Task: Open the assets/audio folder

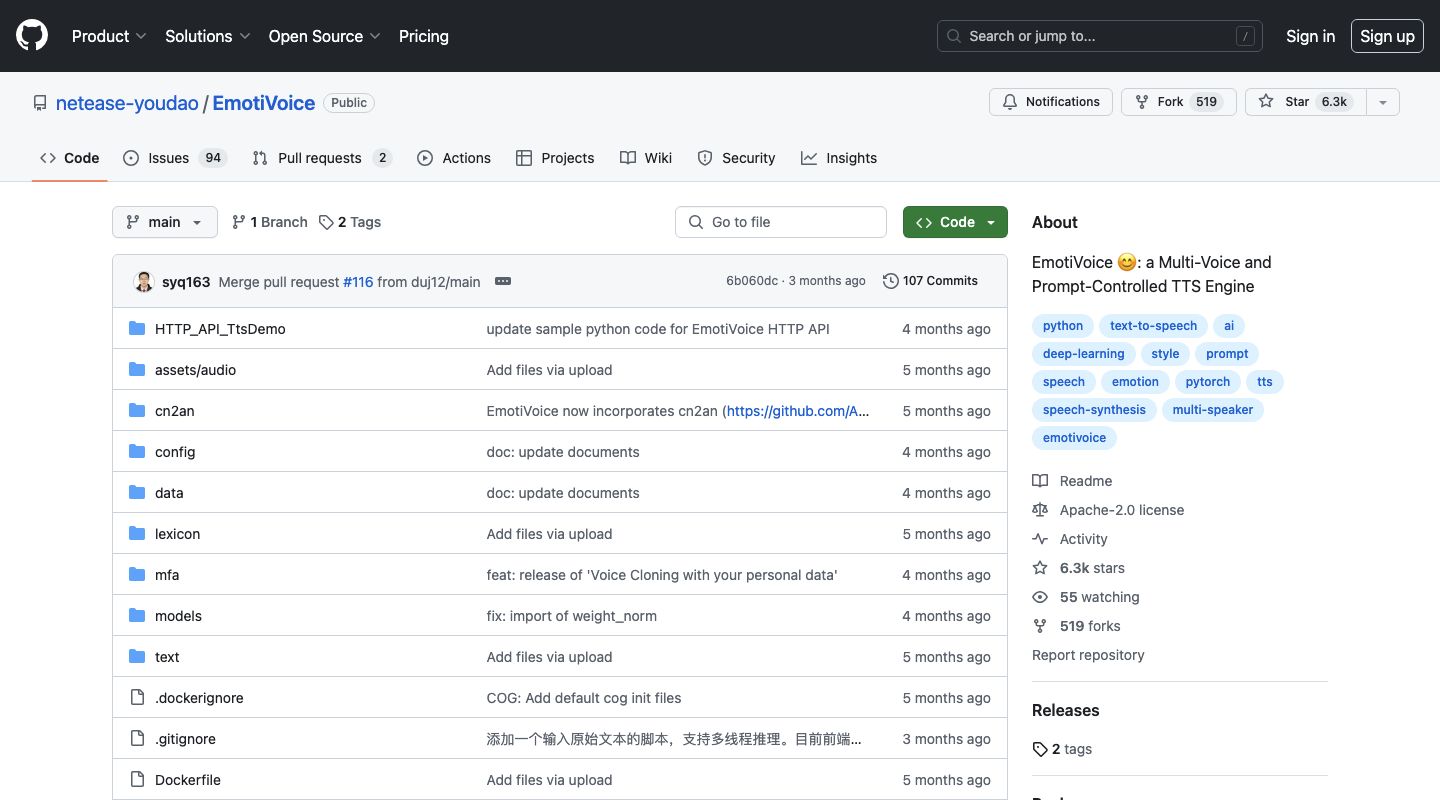Action: [195, 370]
